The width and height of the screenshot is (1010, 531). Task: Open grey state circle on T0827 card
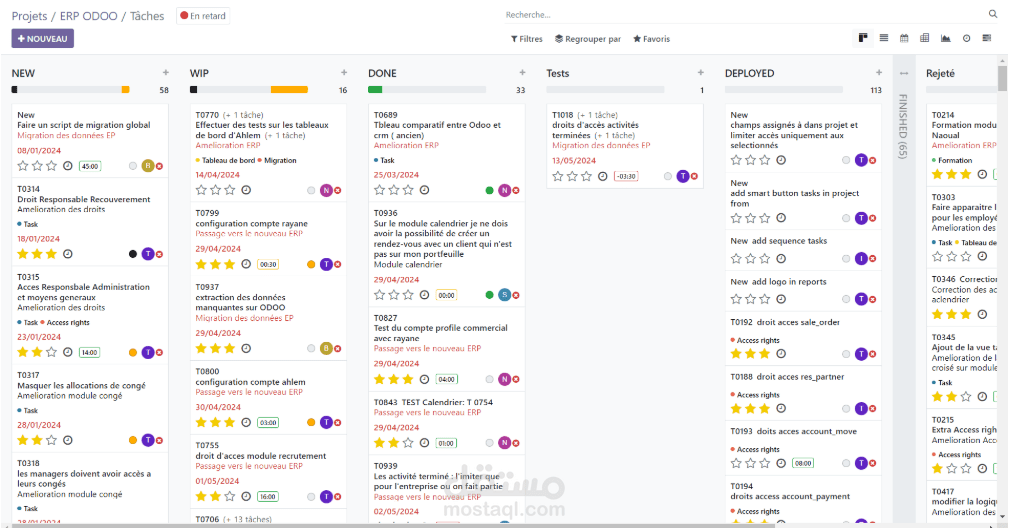490,380
